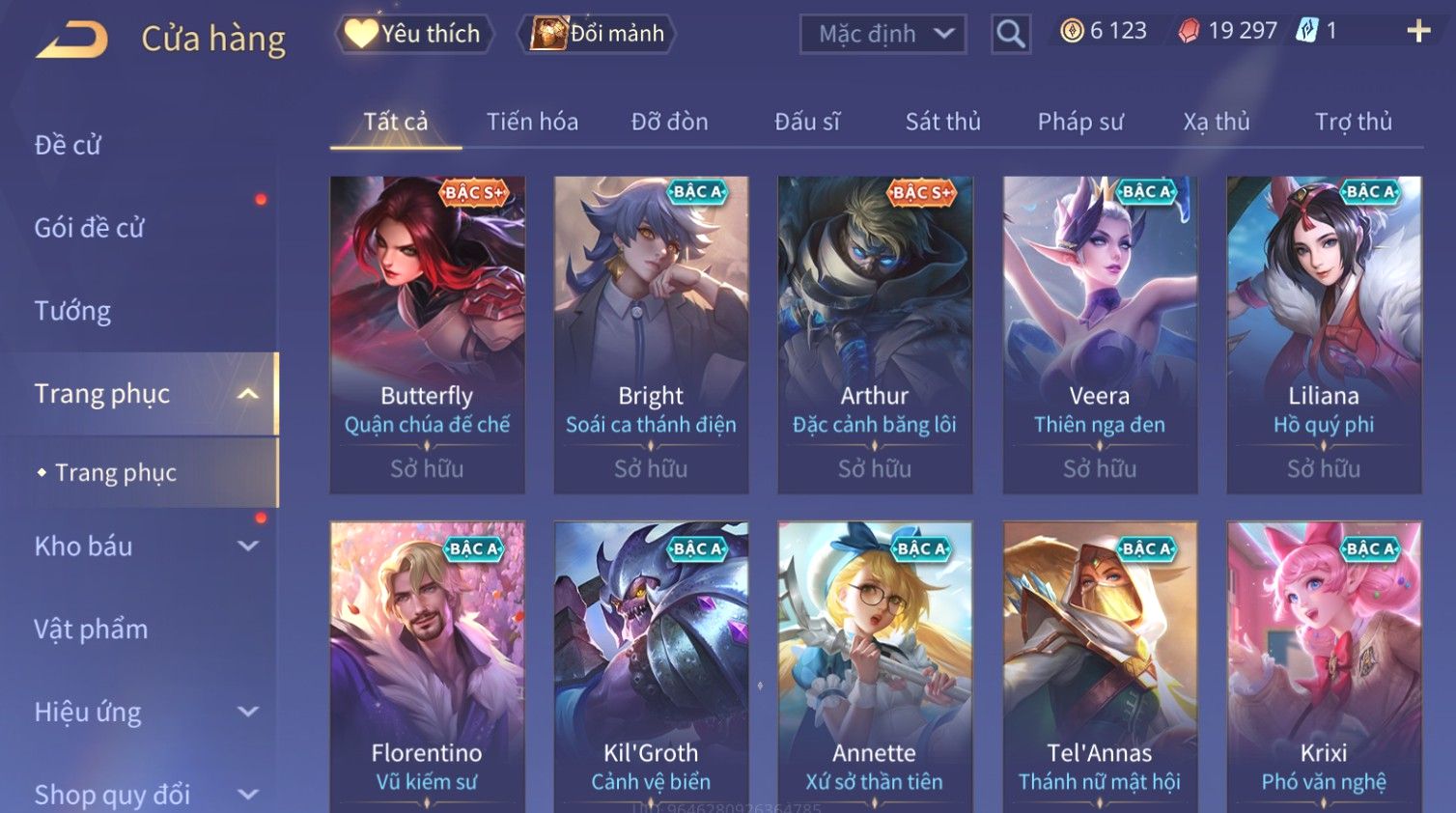Viewport: 1456px width, 813px height.
Task: Open search with the magnifier icon
Action: point(1011,34)
